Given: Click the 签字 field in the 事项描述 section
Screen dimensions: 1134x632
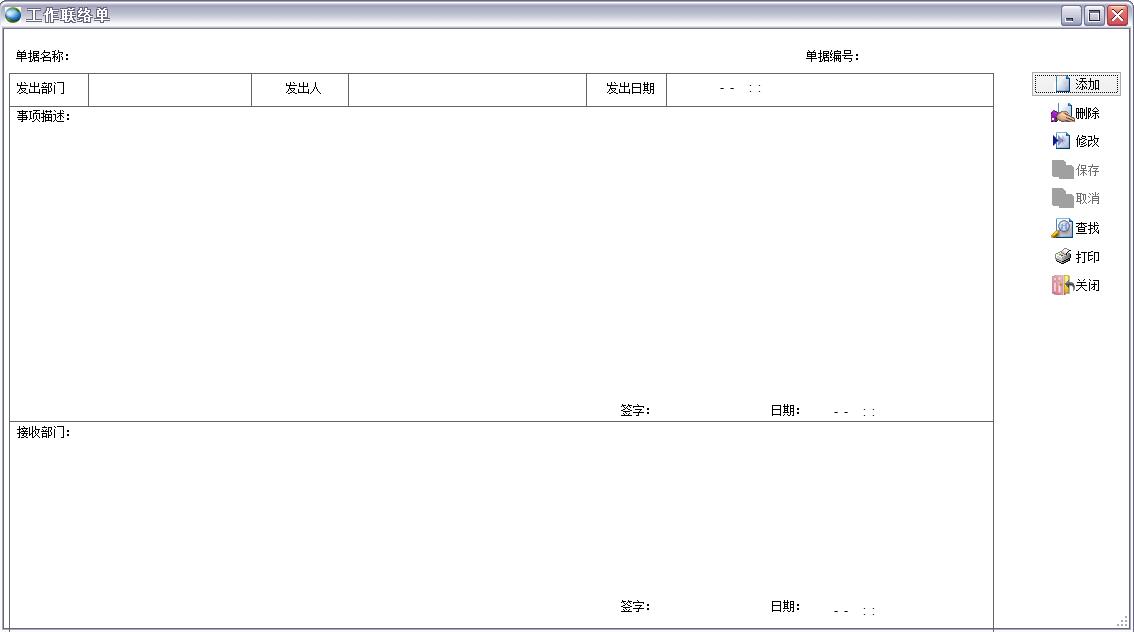Looking at the screenshot, I should coord(705,410).
